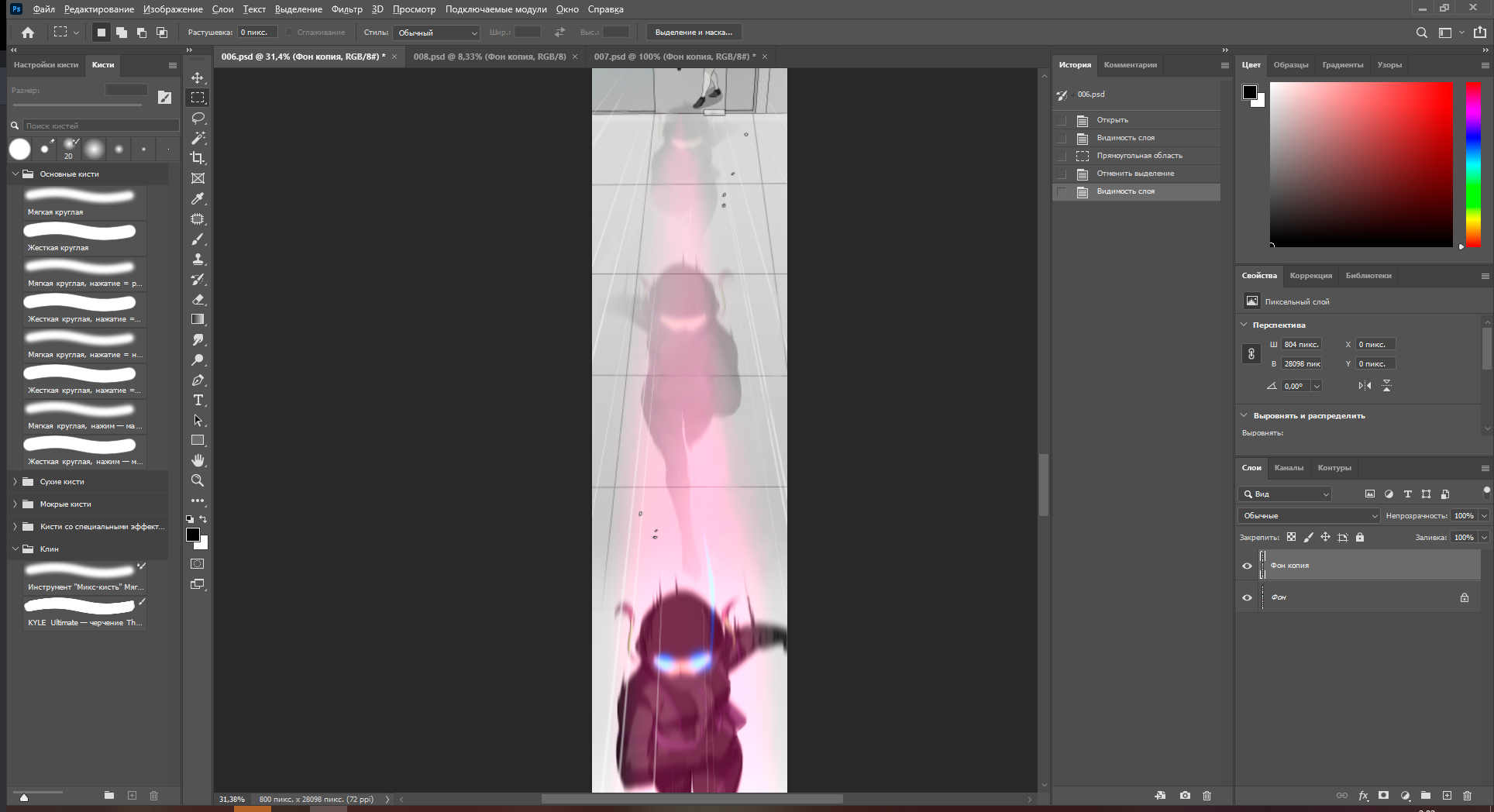
Task: Select the Eraser tool
Action: coord(198,299)
